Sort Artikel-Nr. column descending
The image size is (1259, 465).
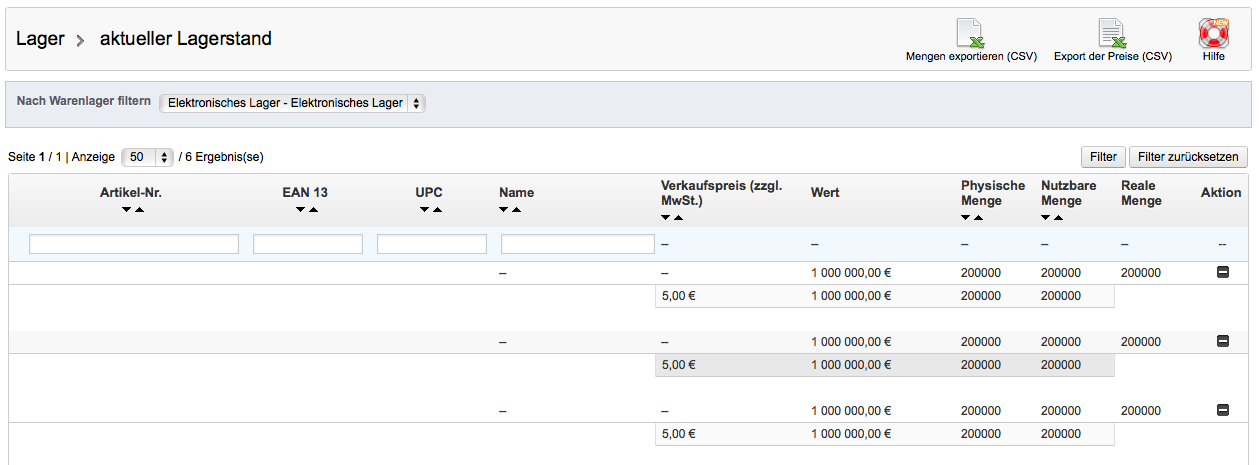coord(126,210)
